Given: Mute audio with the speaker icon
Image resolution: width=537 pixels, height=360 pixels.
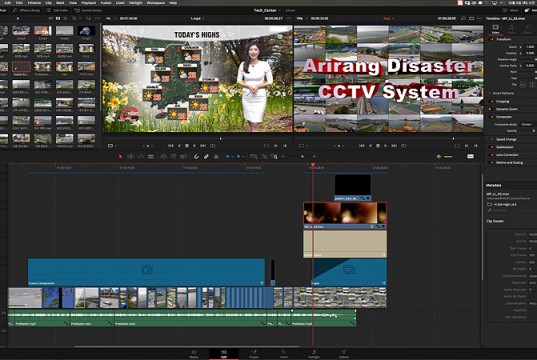Looking at the screenshot, I should pos(439,157).
